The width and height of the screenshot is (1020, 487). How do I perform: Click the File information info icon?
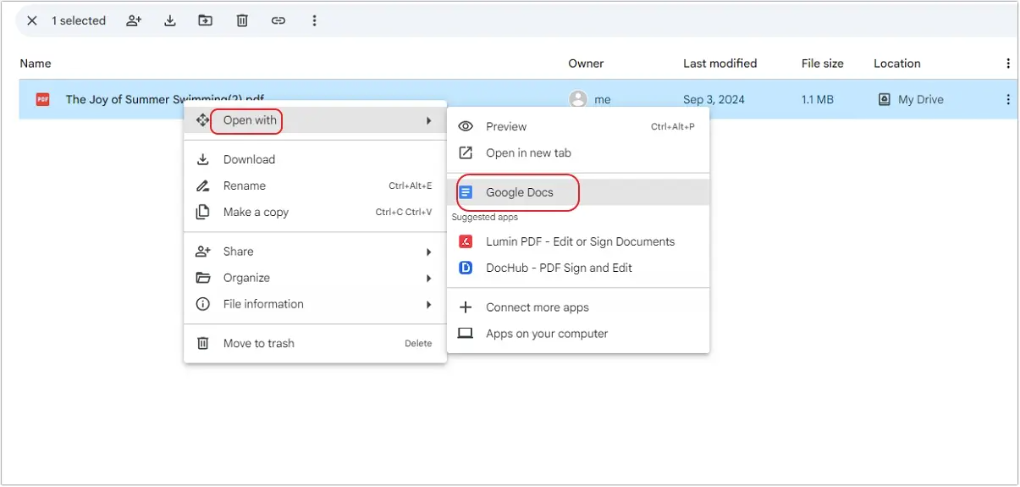tap(203, 304)
